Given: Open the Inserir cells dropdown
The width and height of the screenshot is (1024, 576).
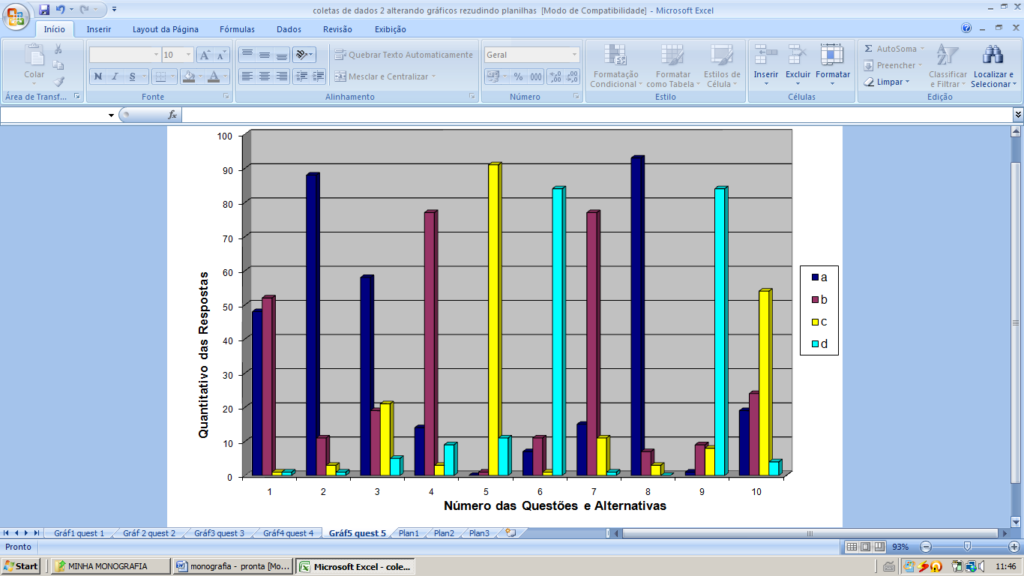Looking at the screenshot, I should point(766,84).
